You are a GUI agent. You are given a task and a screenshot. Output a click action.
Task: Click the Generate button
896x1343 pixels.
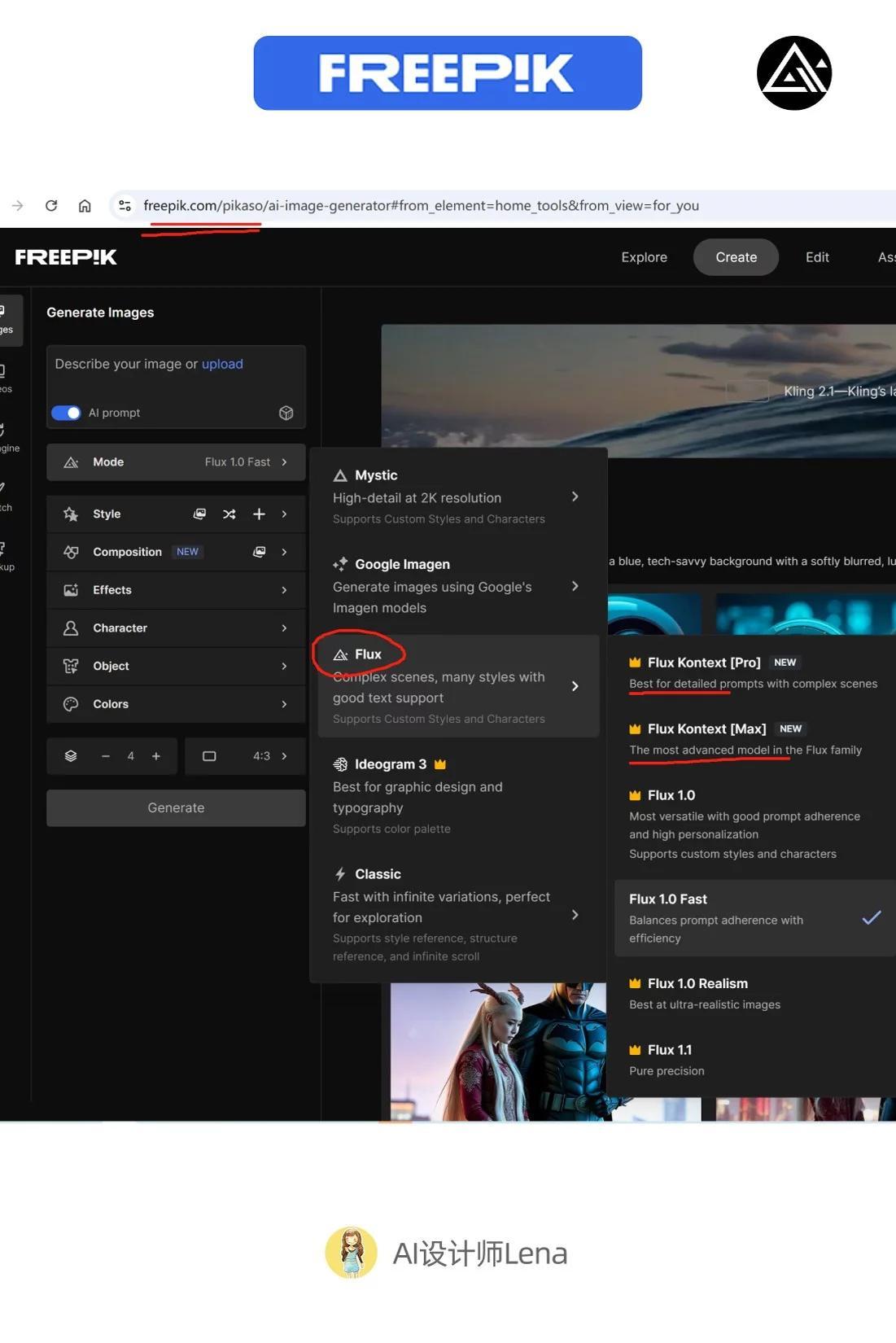pyautogui.click(x=176, y=808)
